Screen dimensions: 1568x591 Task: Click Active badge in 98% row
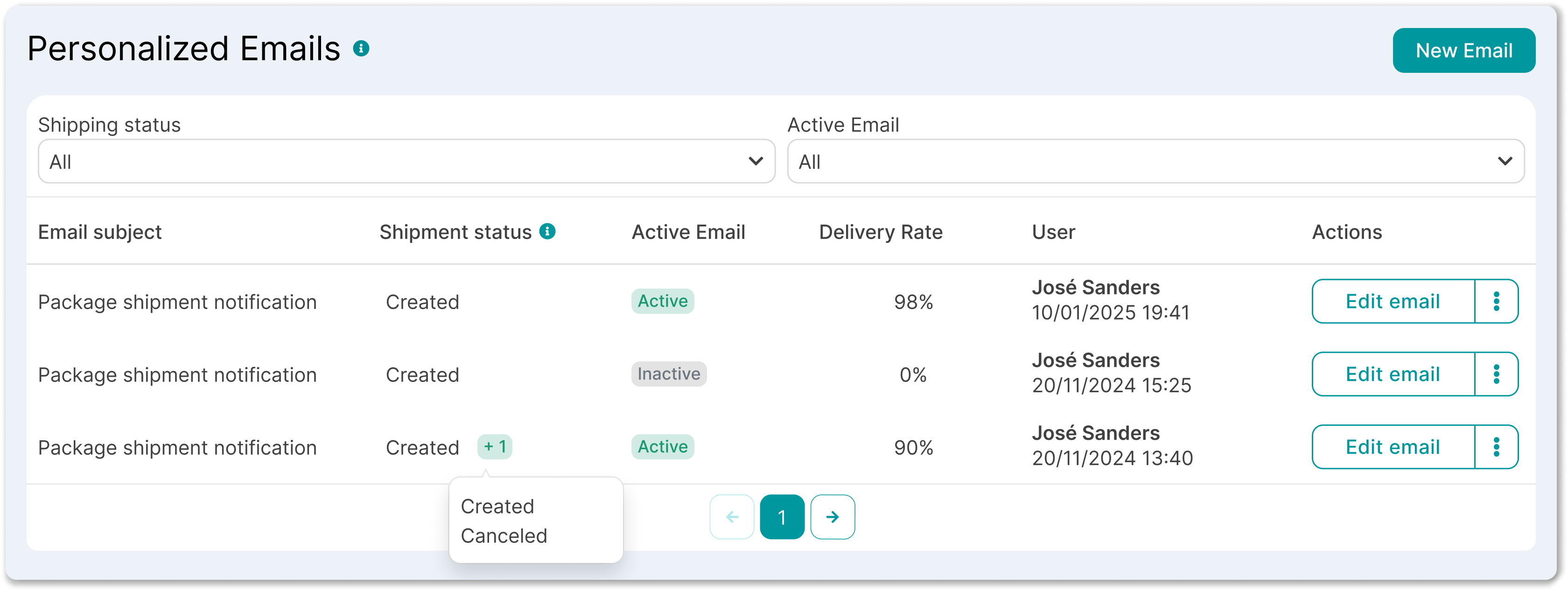tap(662, 301)
